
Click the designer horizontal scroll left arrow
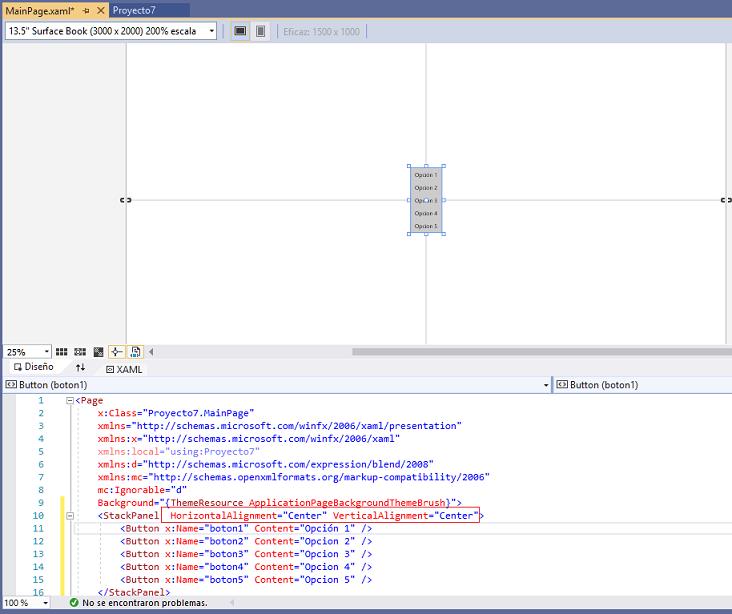point(151,352)
